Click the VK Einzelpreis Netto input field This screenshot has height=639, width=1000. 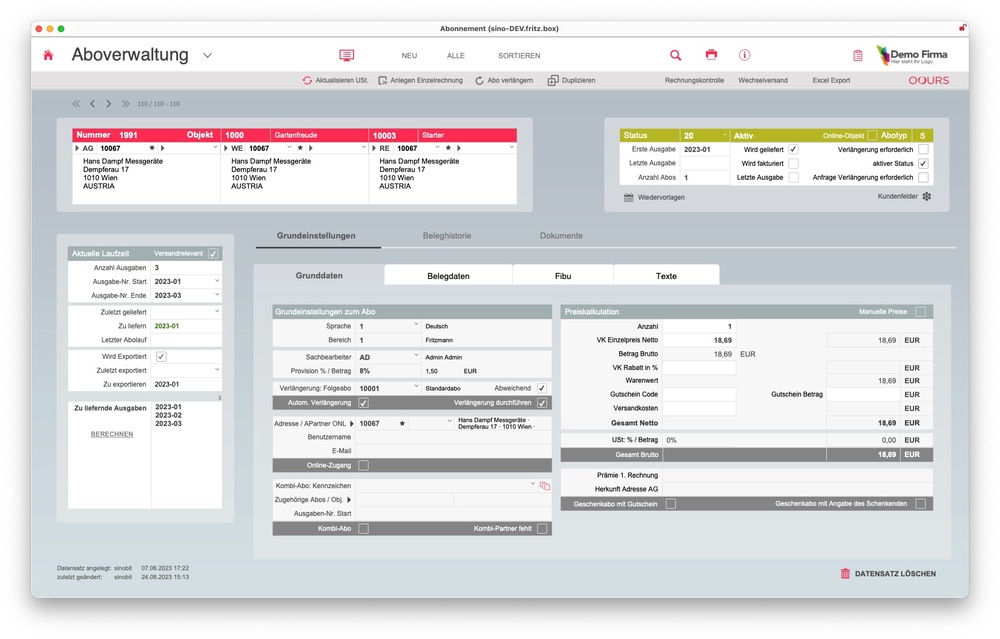[700, 341]
